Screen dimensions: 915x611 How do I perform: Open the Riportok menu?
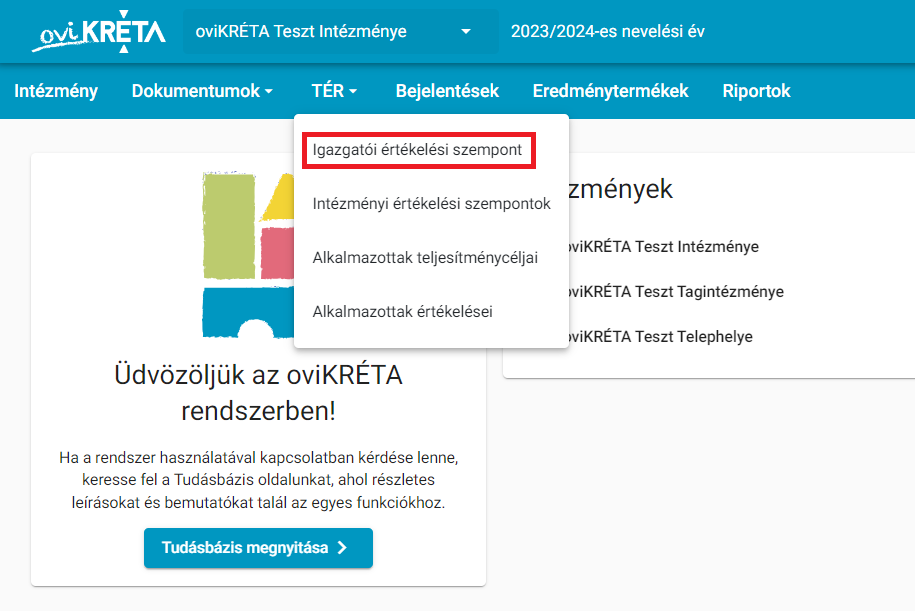(756, 91)
